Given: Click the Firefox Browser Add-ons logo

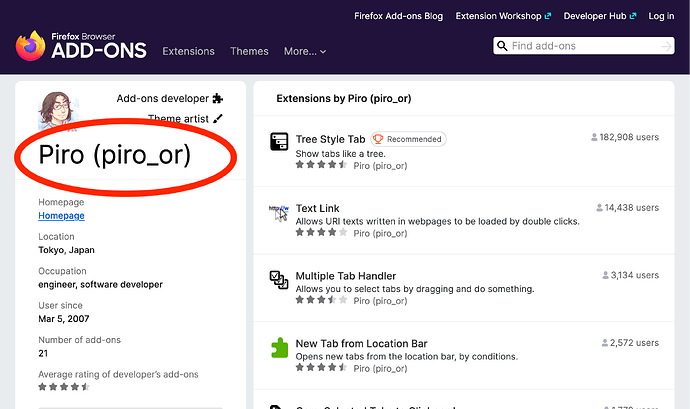Looking at the screenshot, I should 81,46.
